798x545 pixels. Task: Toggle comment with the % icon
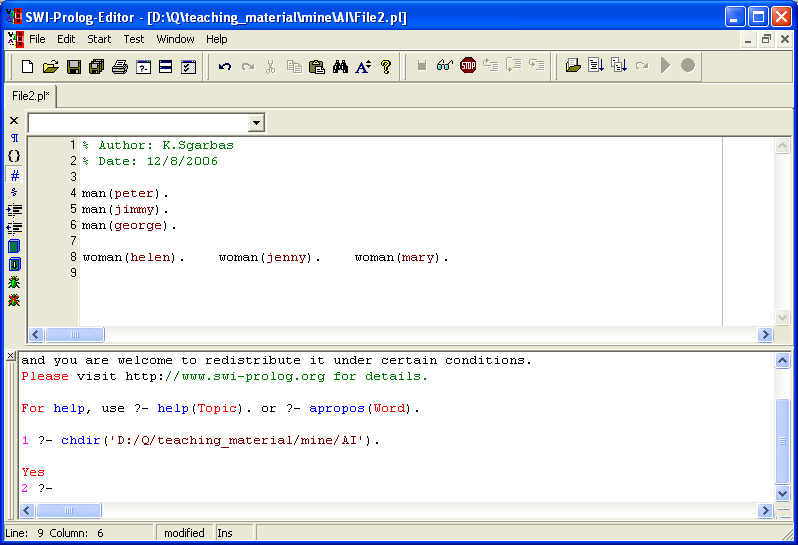coord(14,192)
